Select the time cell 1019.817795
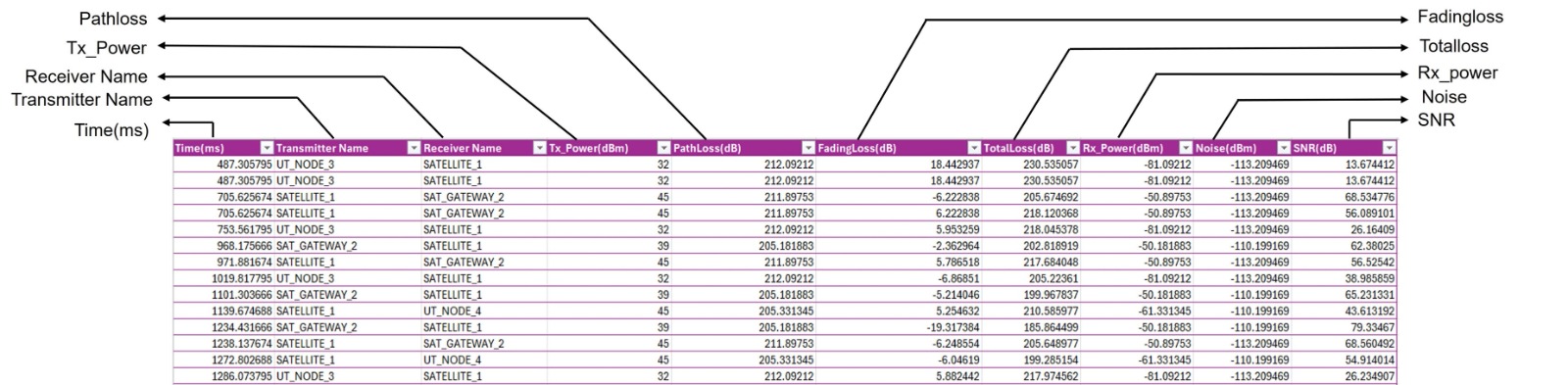The image size is (1568, 385). click(x=242, y=278)
